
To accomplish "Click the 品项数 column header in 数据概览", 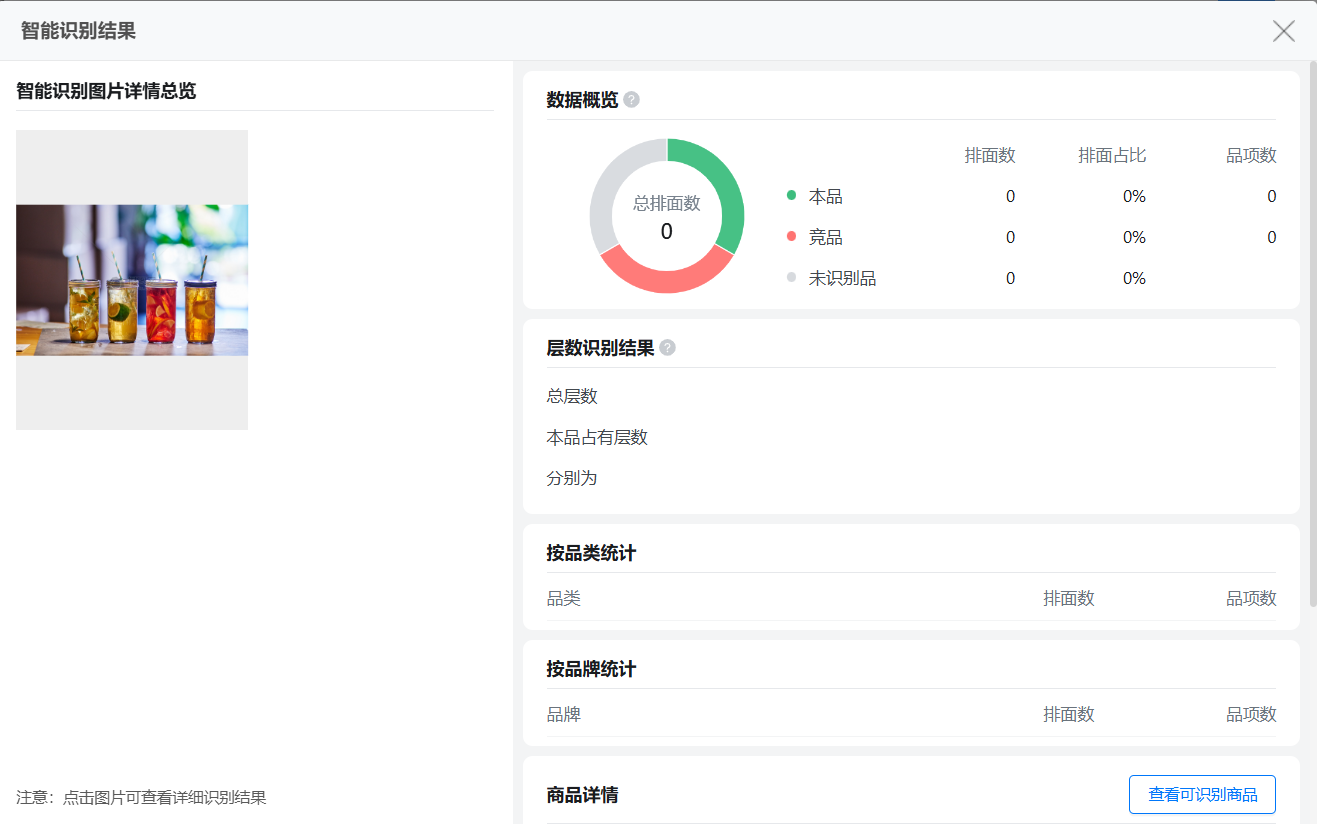I will [1251, 156].
